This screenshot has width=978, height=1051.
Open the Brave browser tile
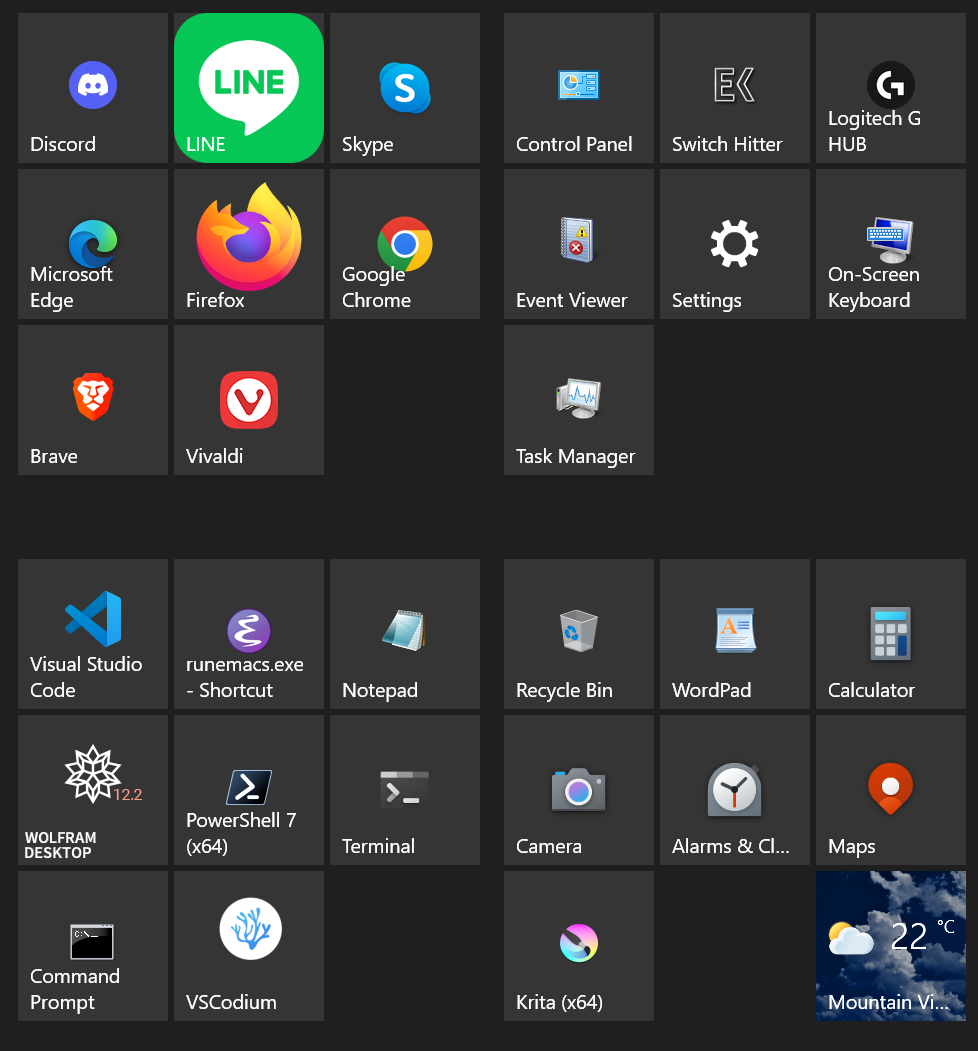[x=93, y=400]
